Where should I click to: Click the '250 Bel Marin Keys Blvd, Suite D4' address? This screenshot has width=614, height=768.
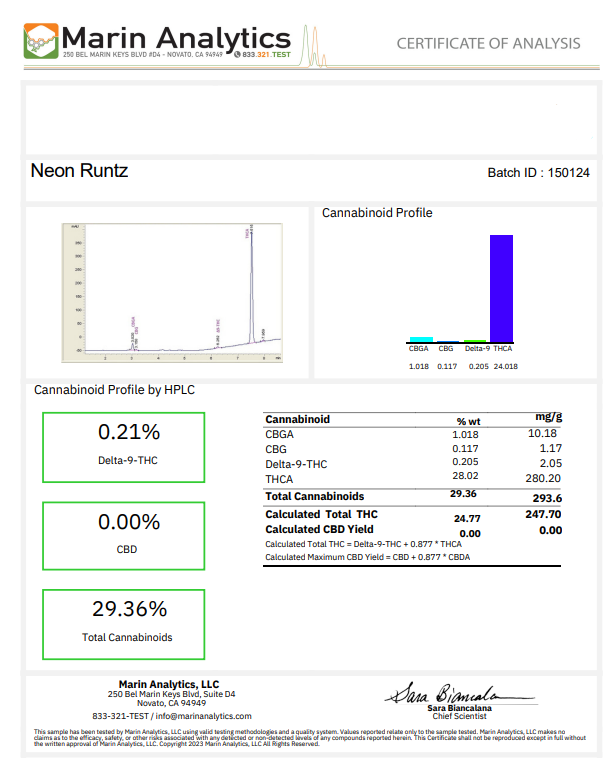click(171, 694)
